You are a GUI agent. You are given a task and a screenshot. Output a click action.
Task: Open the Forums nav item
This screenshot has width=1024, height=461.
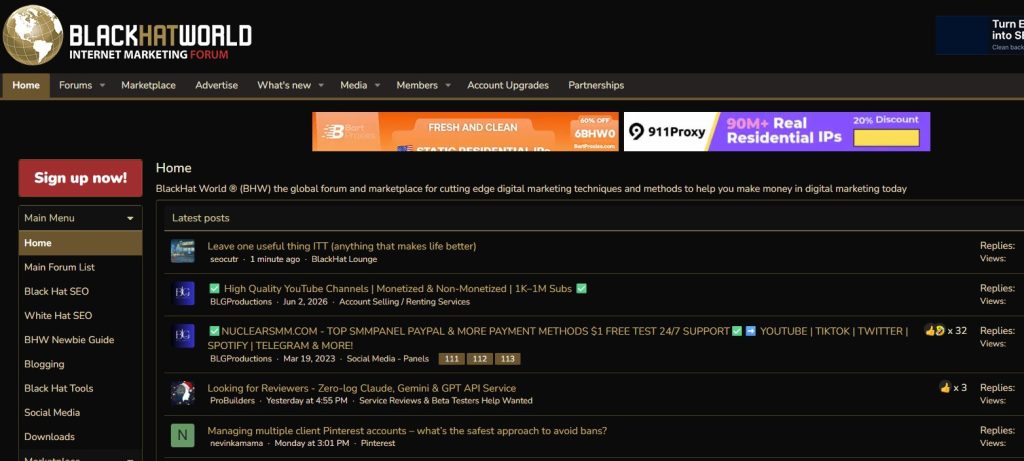tap(76, 86)
